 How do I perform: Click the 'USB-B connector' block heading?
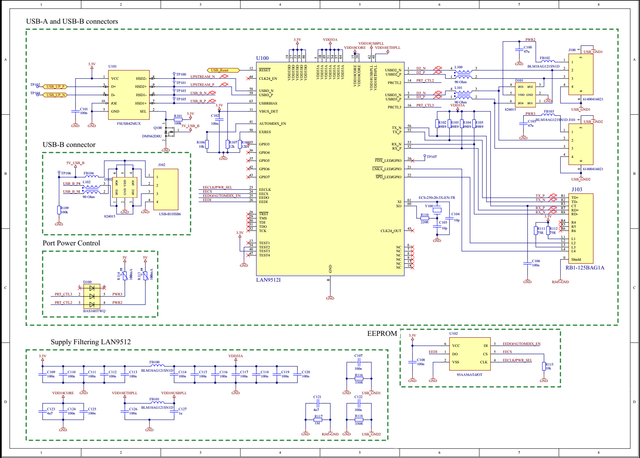[69, 145]
